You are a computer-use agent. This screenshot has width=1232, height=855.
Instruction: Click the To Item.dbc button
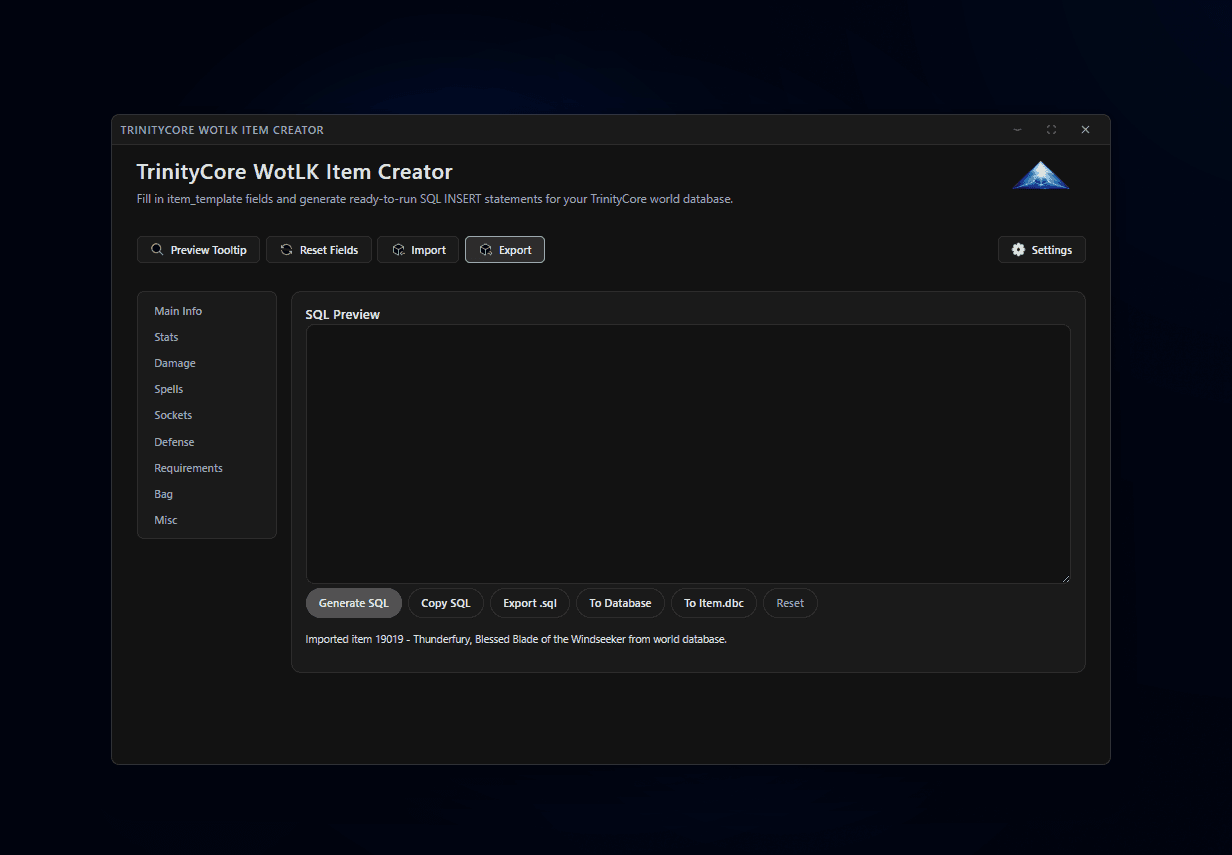pos(714,603)
